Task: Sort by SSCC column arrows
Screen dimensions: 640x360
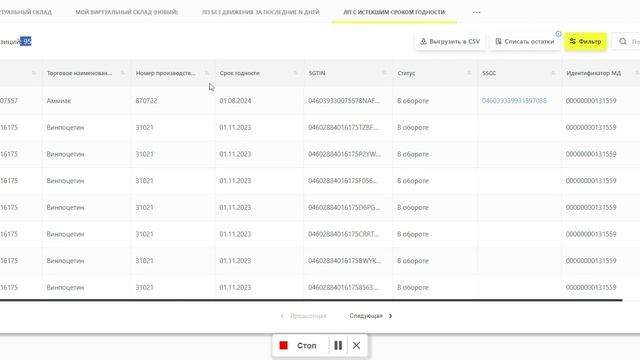Action: pyautogui.click(x=553, y=73)
